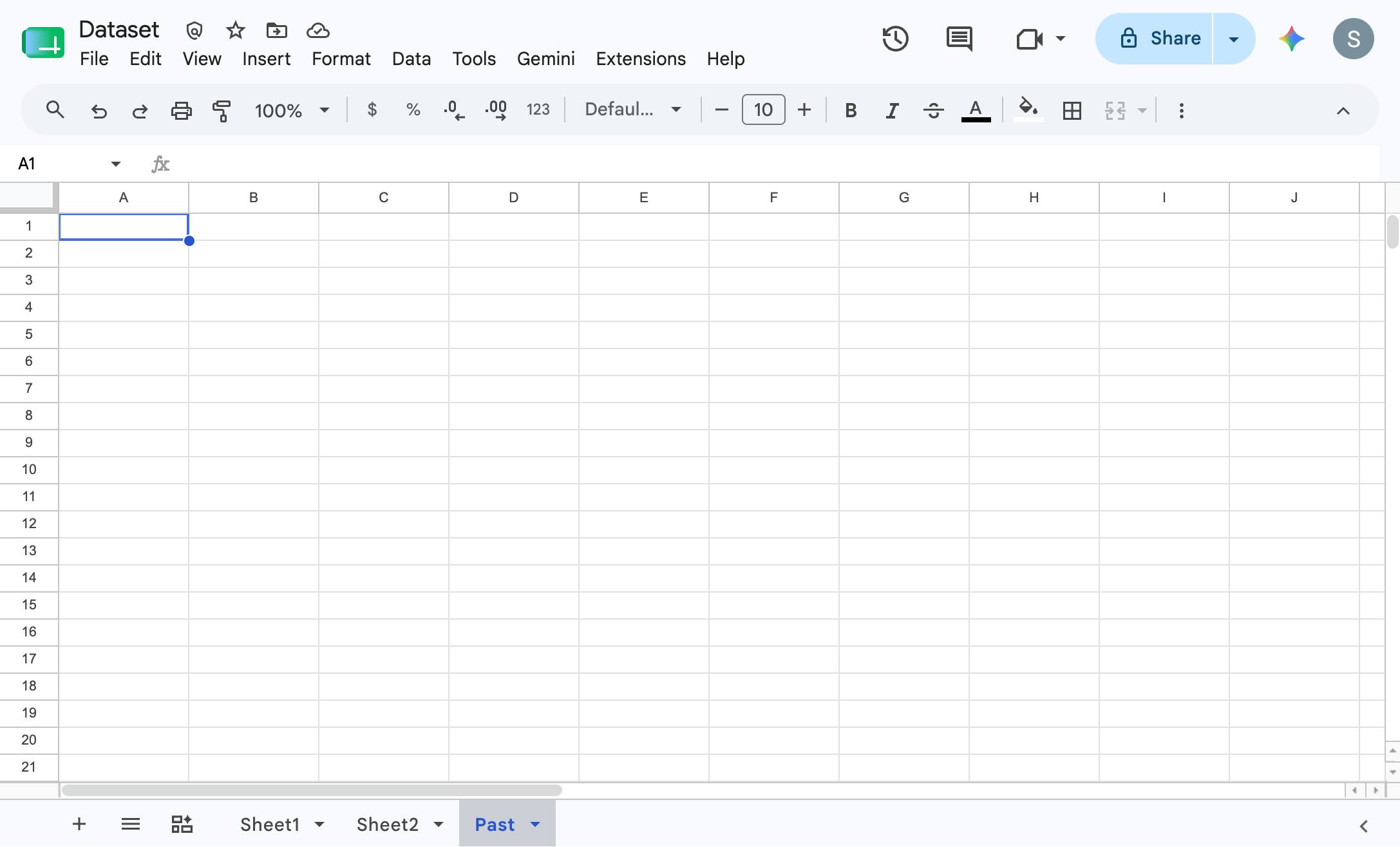Open the font family dropdown

[633, 109]
